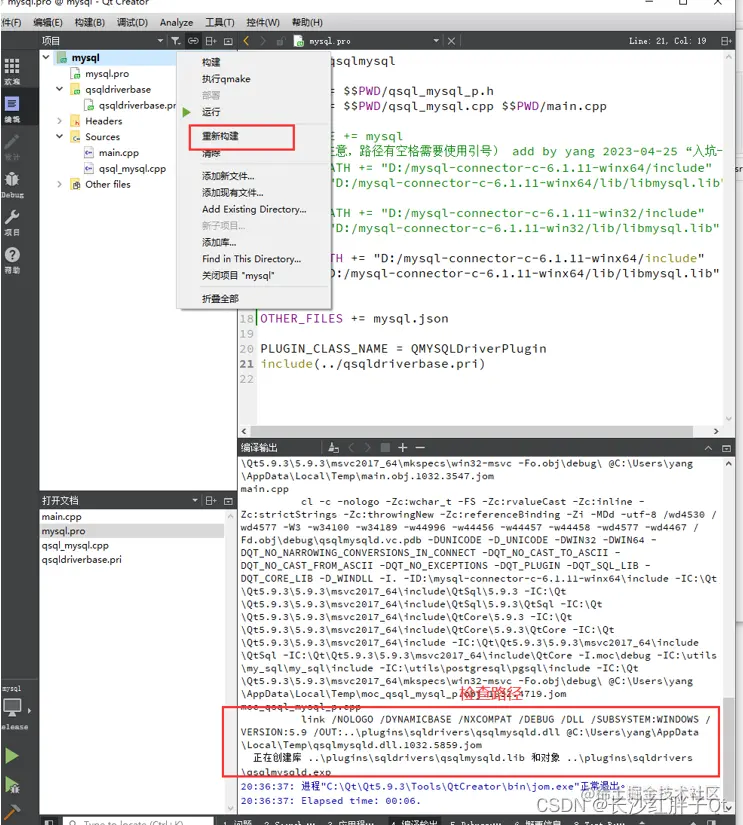Click the lock icon in the editor toolbar

(x=280, y=41)
